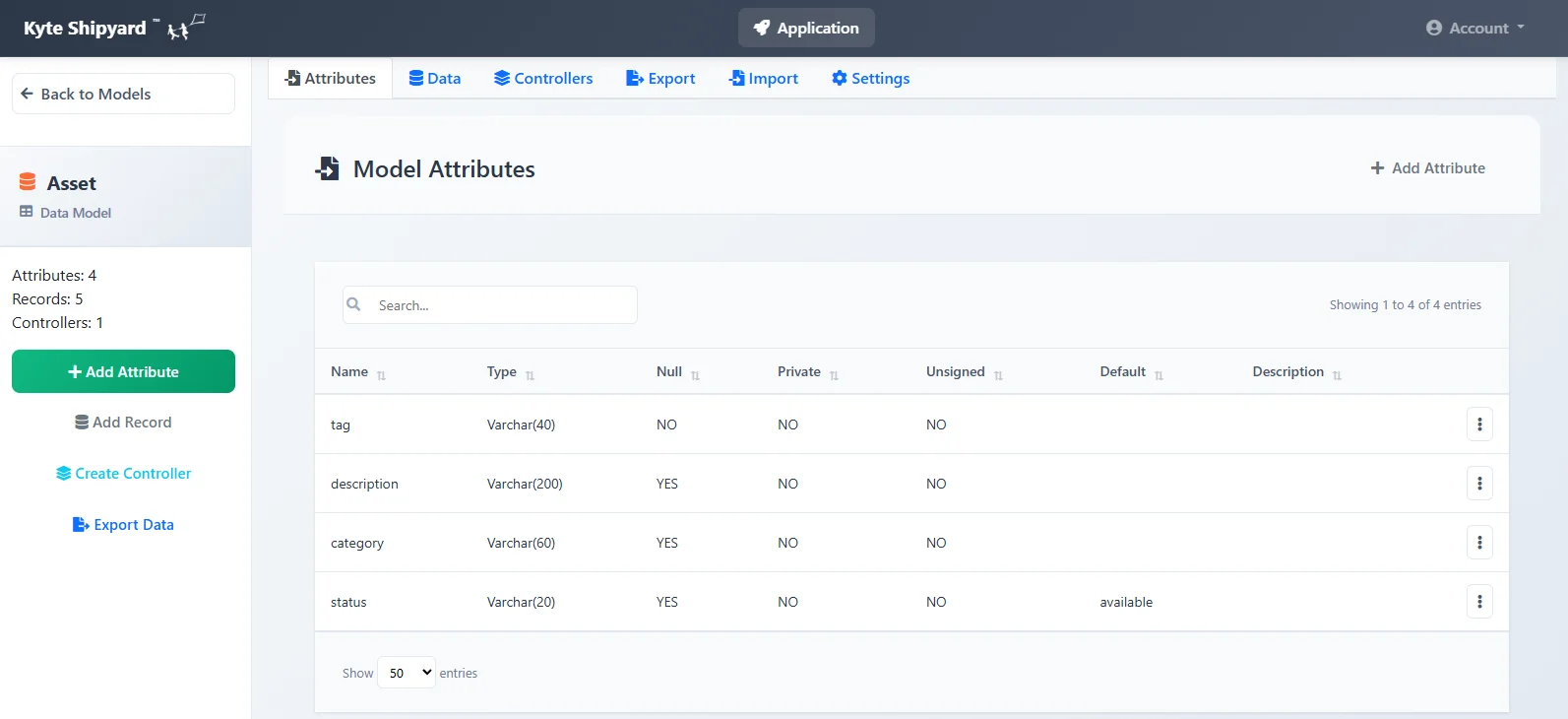Click the 'status' attribute name cell

click(x=348, y=602)
